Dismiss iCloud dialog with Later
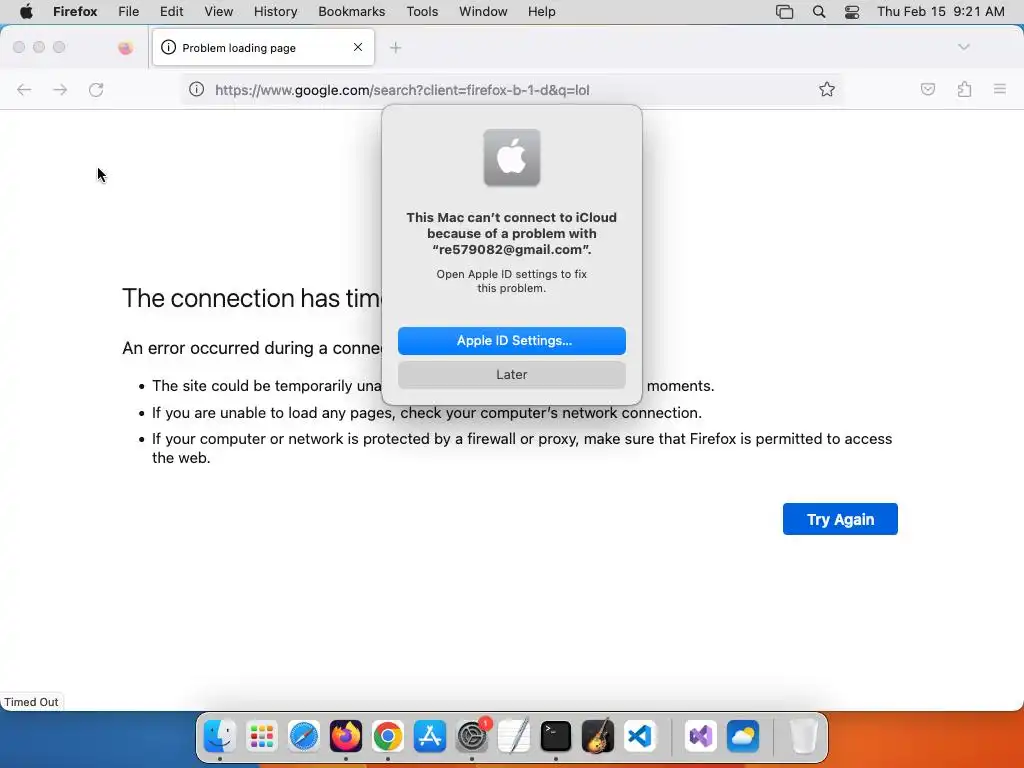The image size is (1024, 768). [x=511, y=375]
